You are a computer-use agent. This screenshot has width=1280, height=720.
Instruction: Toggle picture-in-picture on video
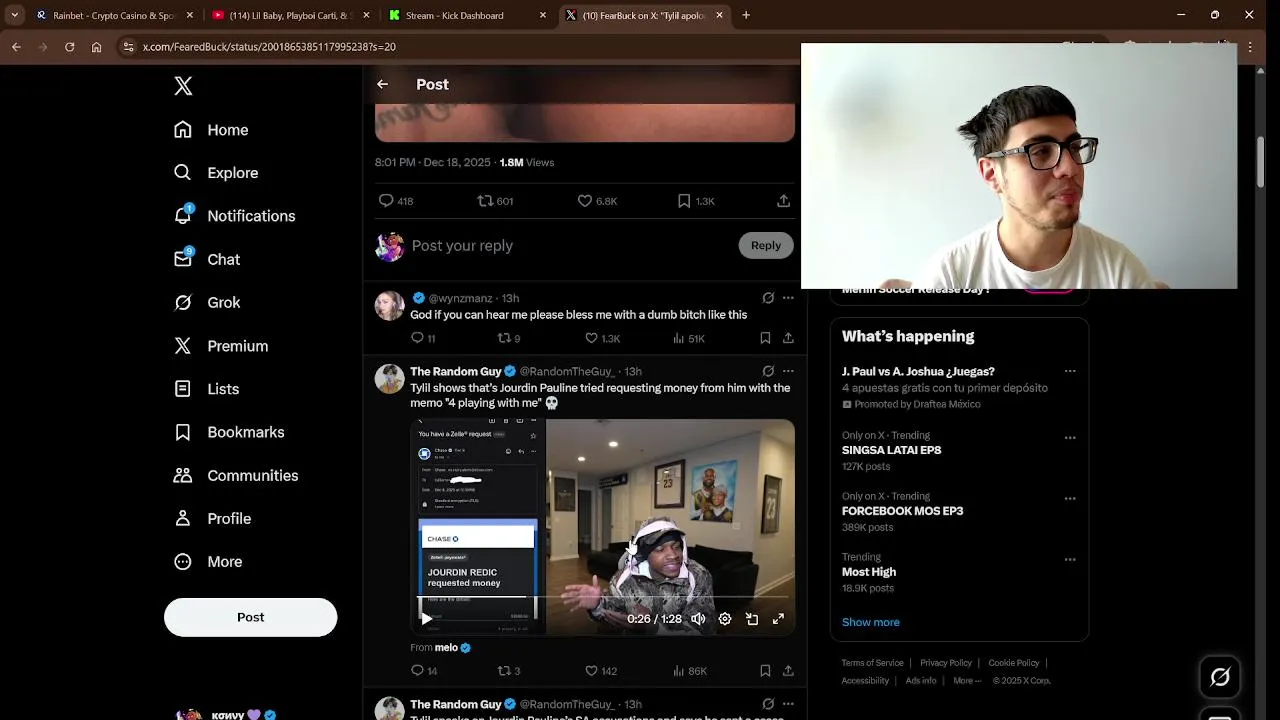coord(752,619)
